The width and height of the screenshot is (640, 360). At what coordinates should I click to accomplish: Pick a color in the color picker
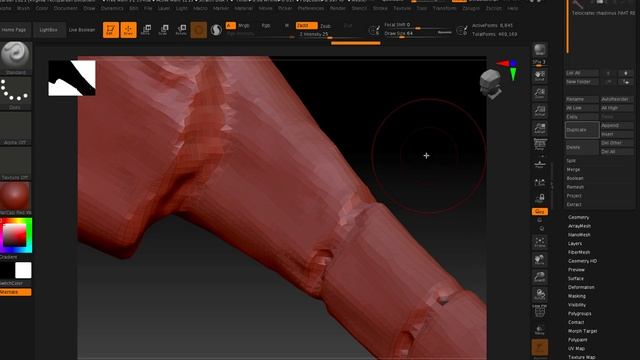(x=16, y=236)
